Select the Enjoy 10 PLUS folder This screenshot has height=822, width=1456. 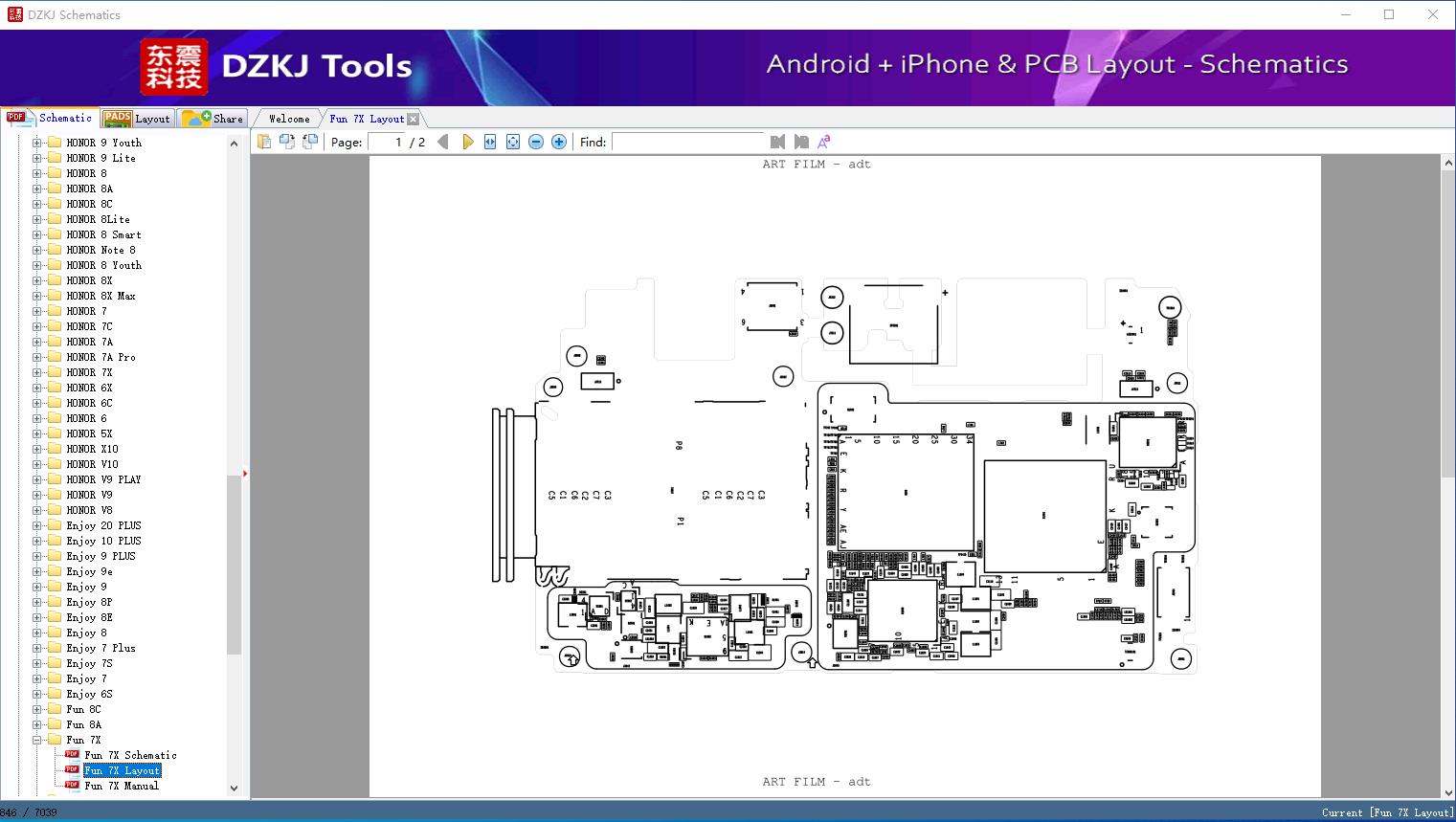point(103,541)
